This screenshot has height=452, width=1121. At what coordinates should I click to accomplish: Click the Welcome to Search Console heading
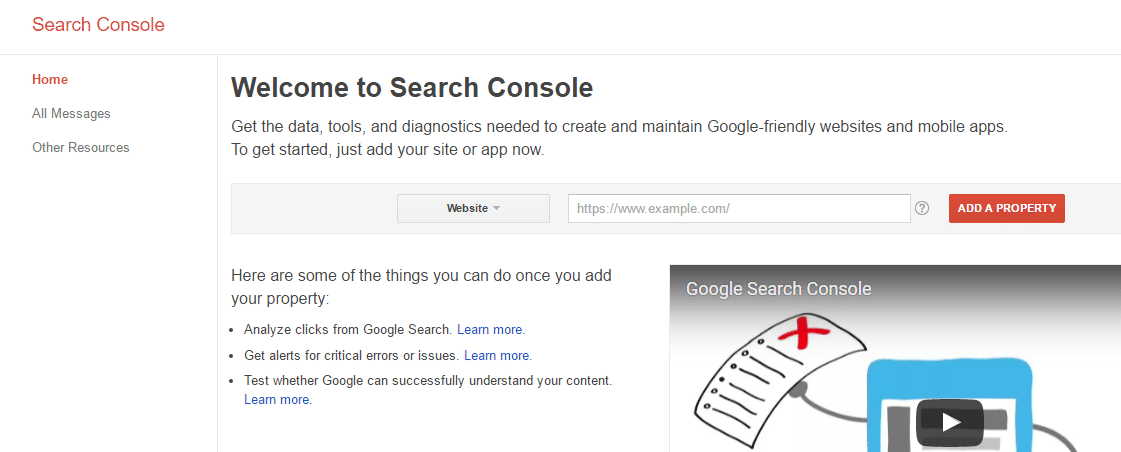(x=412, y=88)
